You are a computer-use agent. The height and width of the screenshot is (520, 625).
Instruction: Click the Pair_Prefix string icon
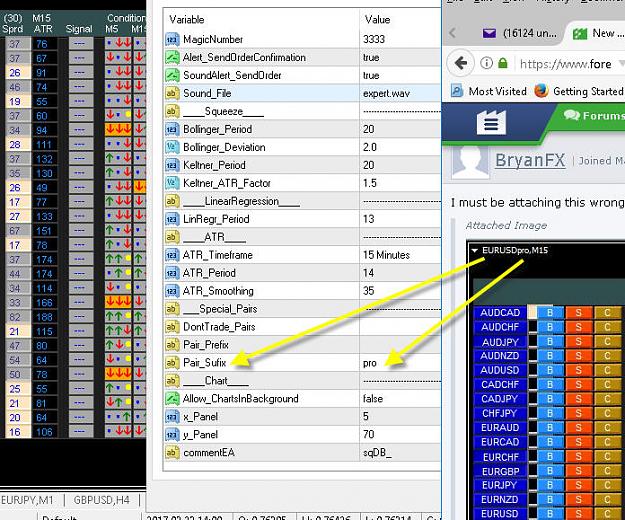point(172,345)
